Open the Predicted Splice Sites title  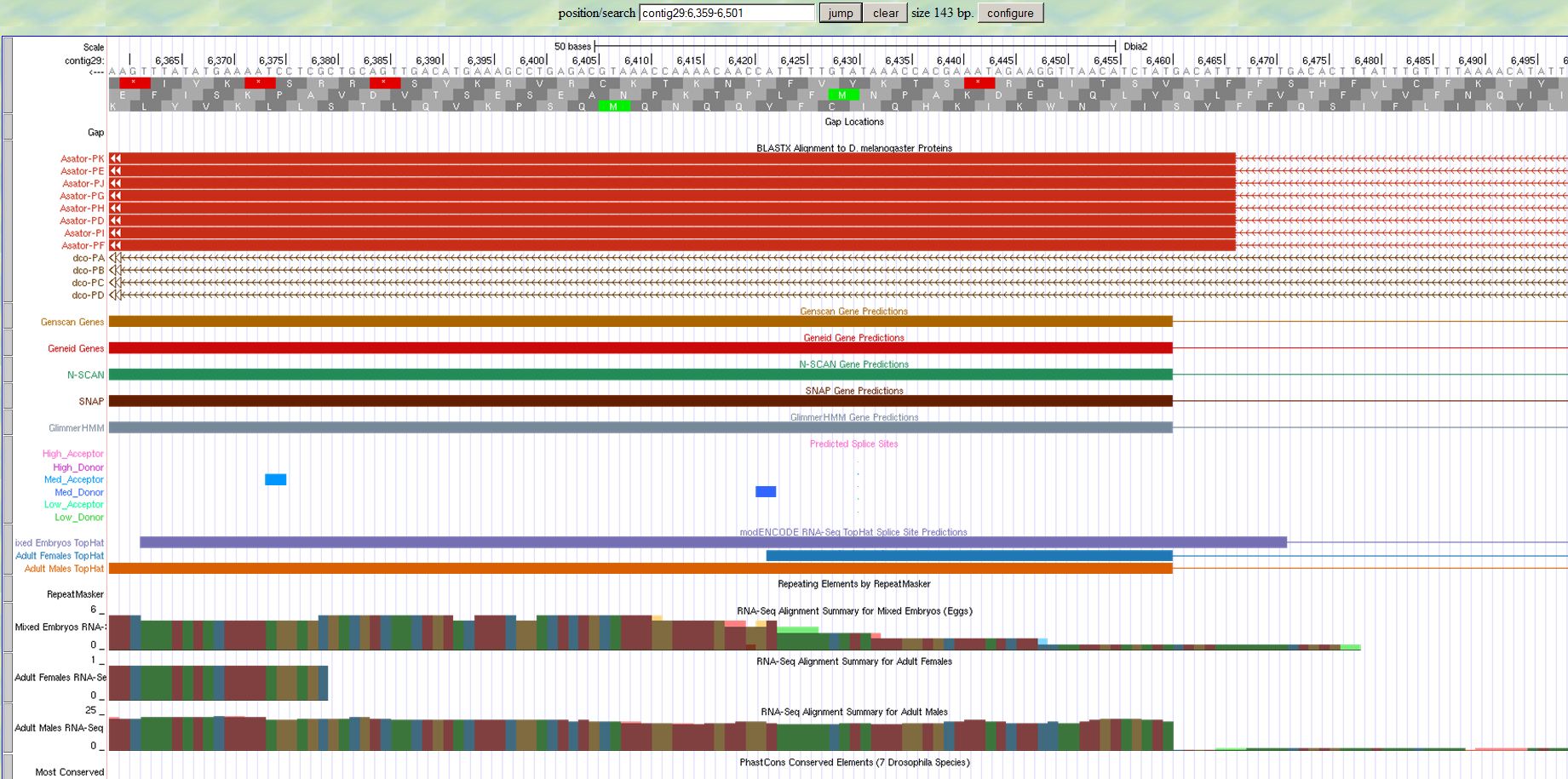(x=854, y=444)
